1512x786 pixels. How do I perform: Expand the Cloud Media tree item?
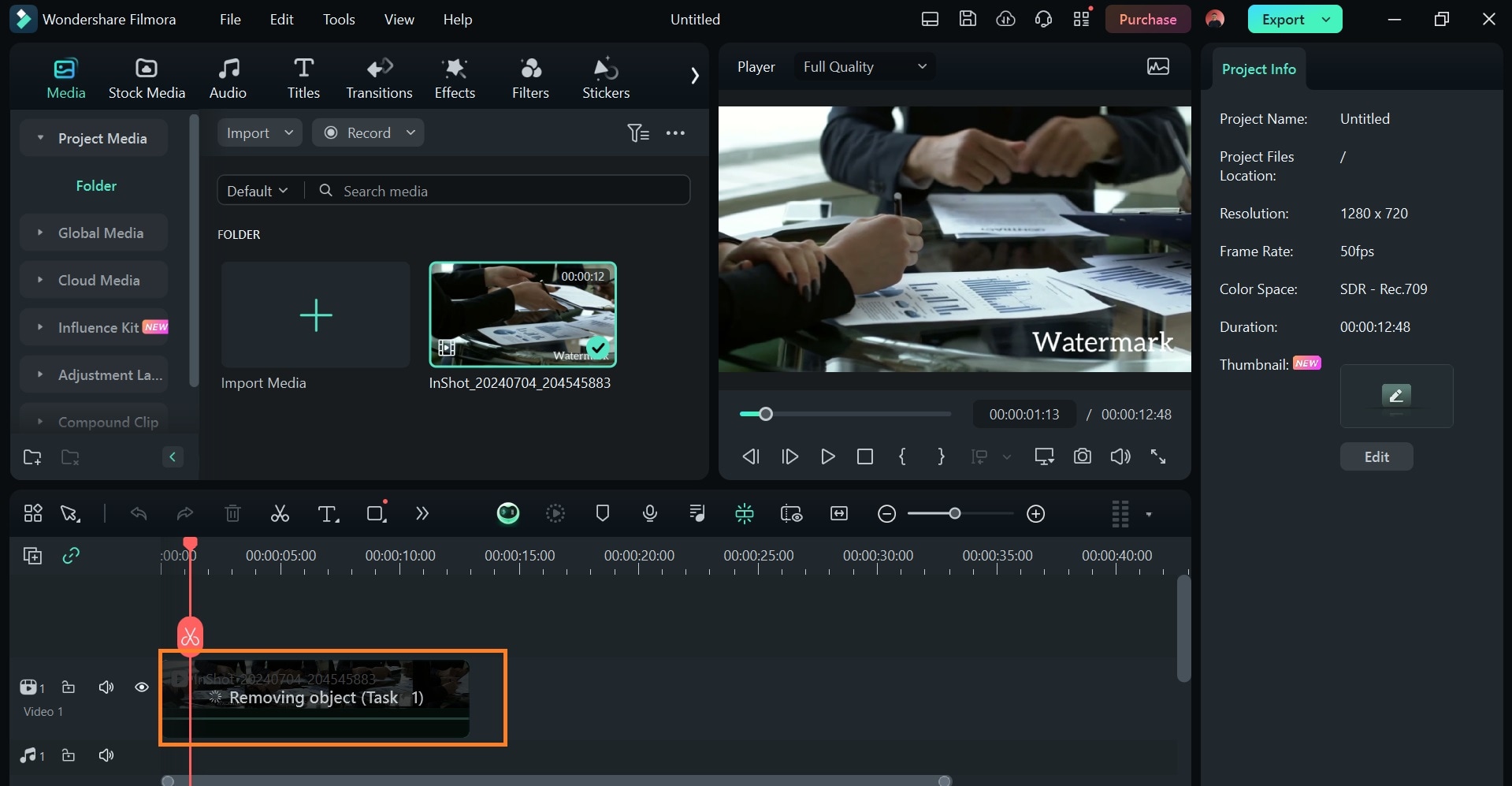point(94,280)
